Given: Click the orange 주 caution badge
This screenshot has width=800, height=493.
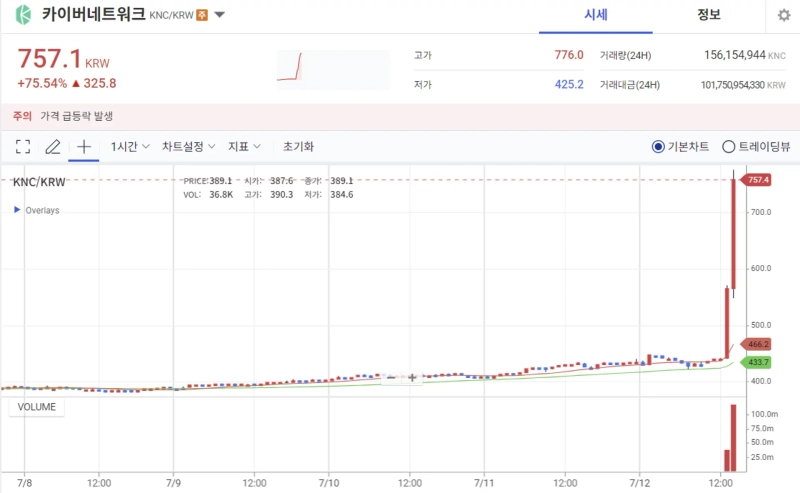Looking at the screenshot, I should 202,16.
